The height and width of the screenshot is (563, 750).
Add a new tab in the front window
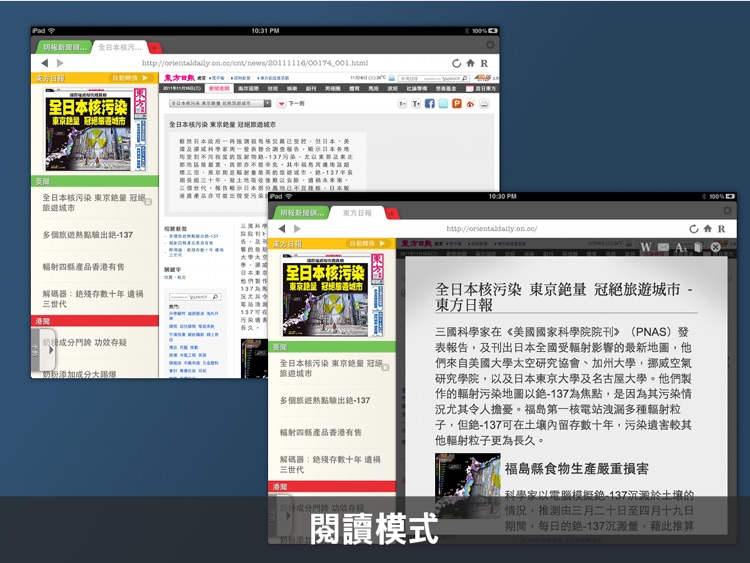[392, 213]
